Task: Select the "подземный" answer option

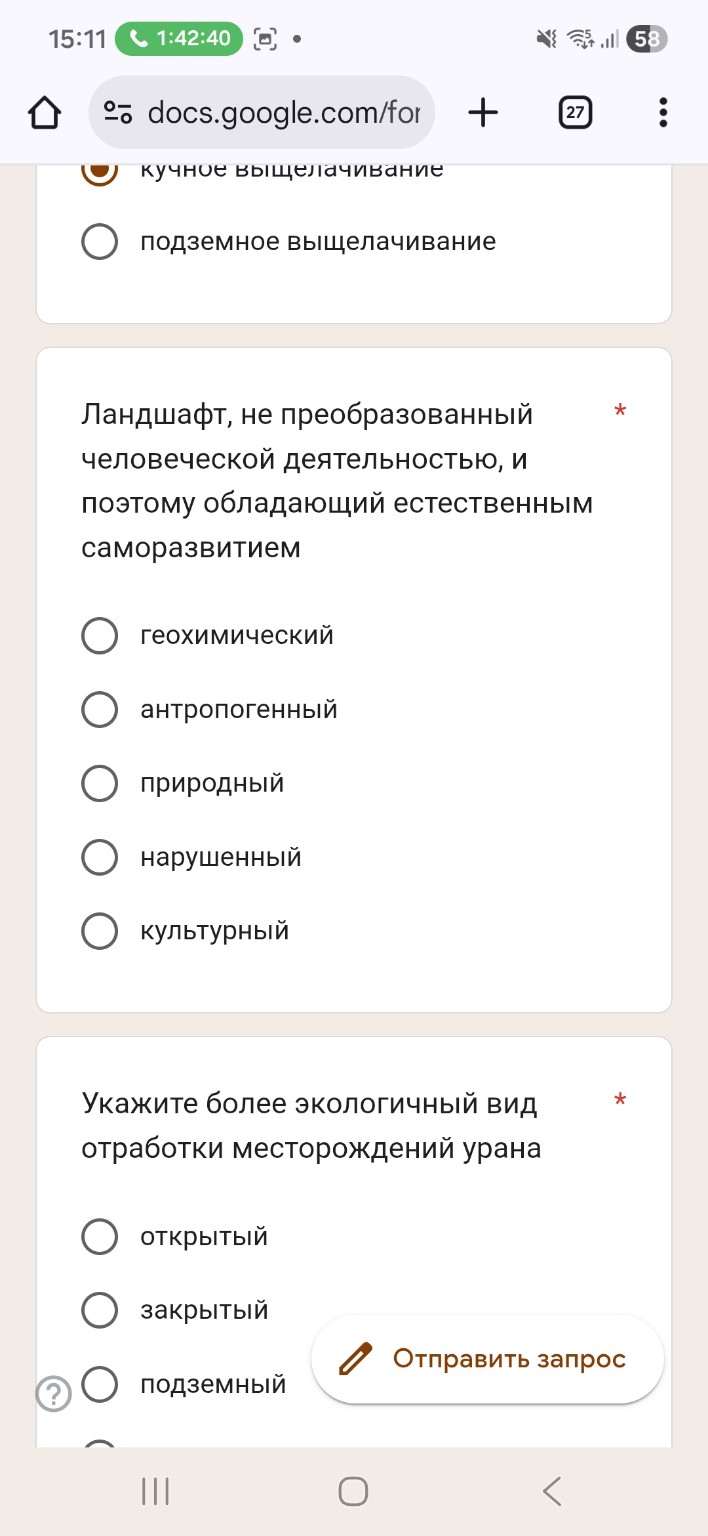Action: click(99, 1384)
